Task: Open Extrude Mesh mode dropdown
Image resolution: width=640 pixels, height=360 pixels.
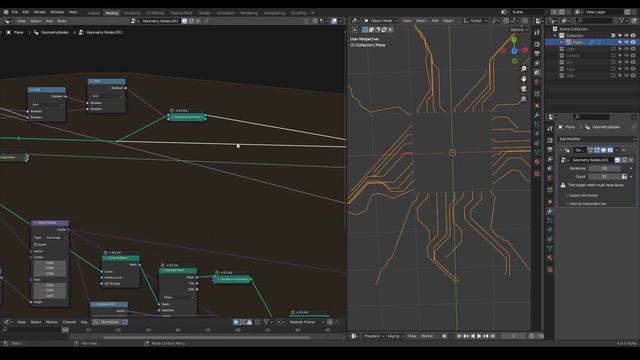Action: click(x=178, y=298)
